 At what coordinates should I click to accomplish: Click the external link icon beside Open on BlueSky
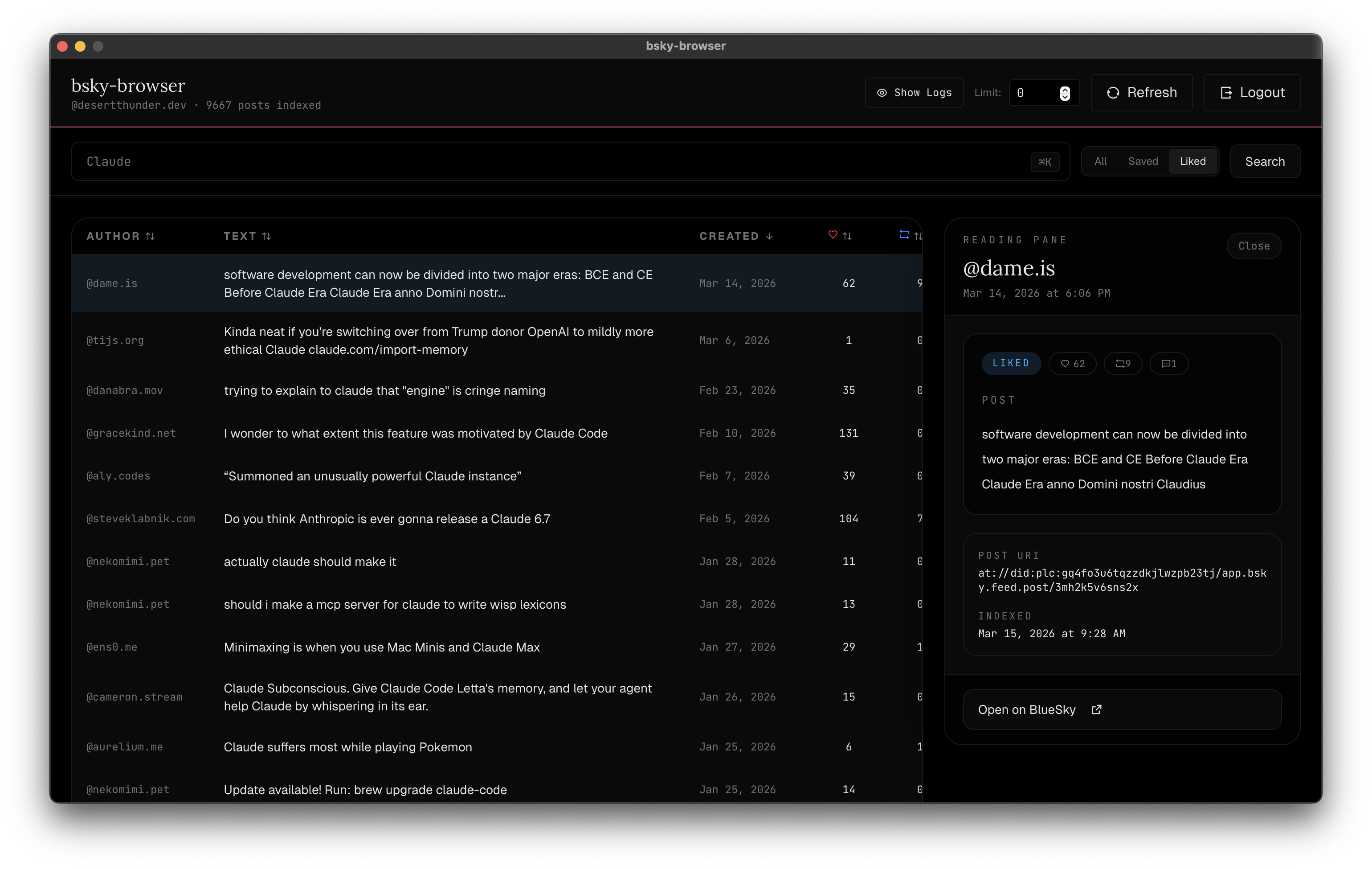(1096, 709)
